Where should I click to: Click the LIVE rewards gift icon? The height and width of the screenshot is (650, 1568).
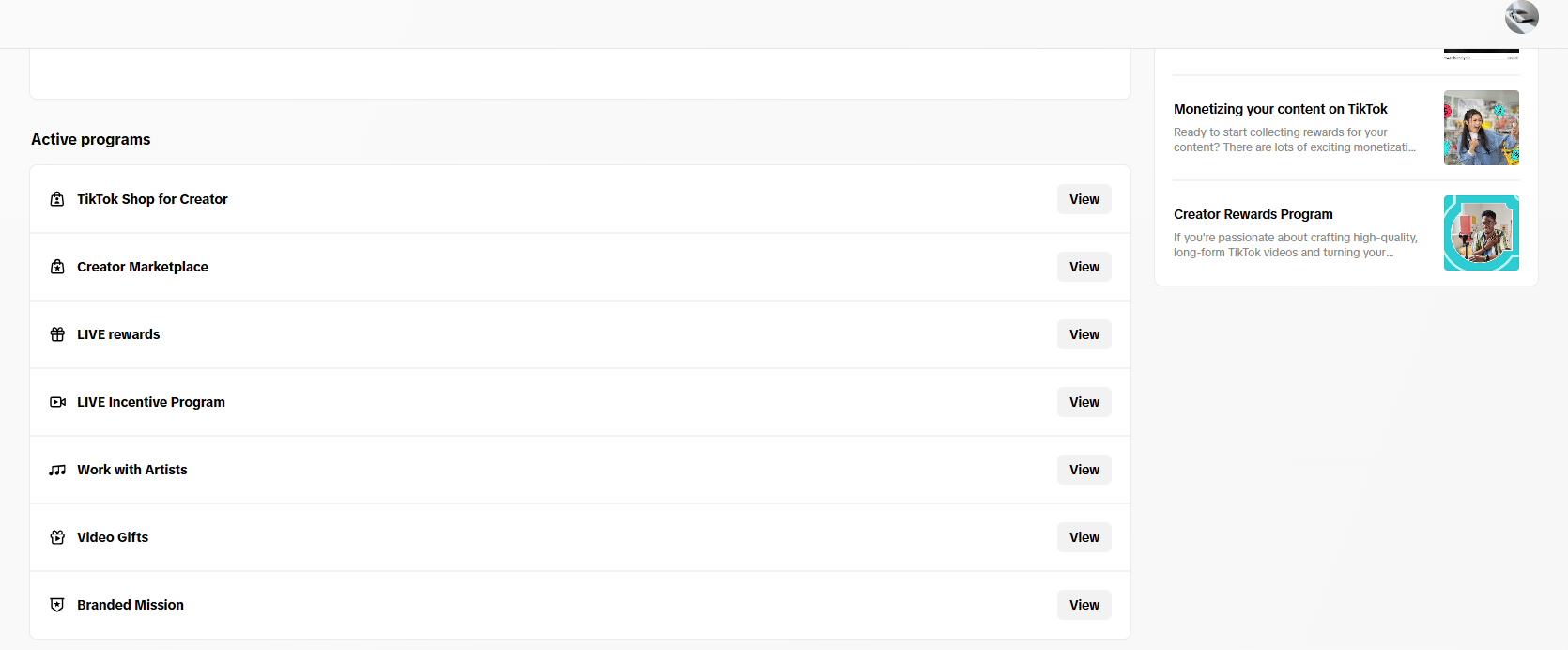57,334
